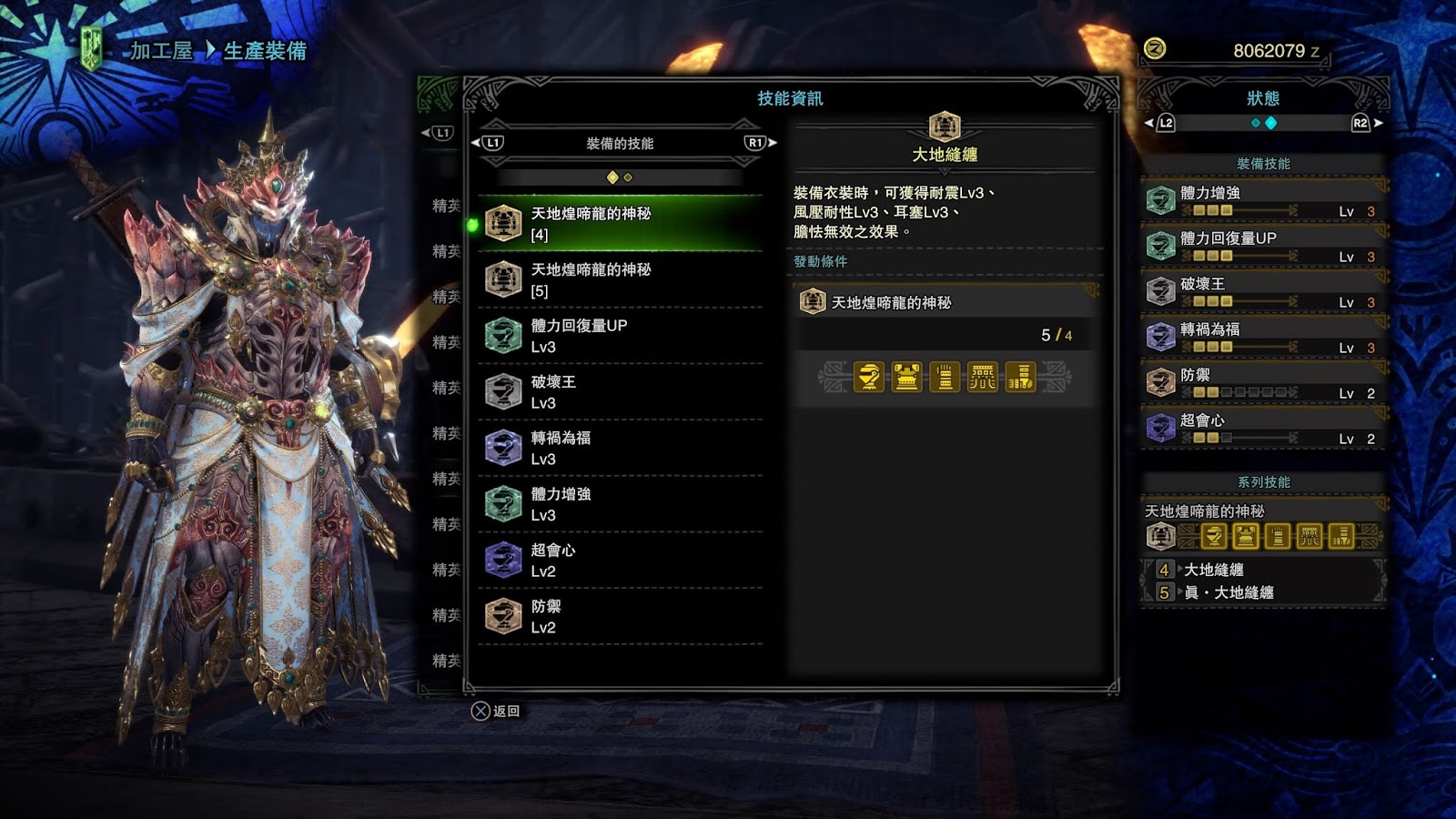The image size is (1456, 819).
Task: Click the helmet armor-piece icon in 發動條件
Action: pyautogui.click(x=869, y=377)
